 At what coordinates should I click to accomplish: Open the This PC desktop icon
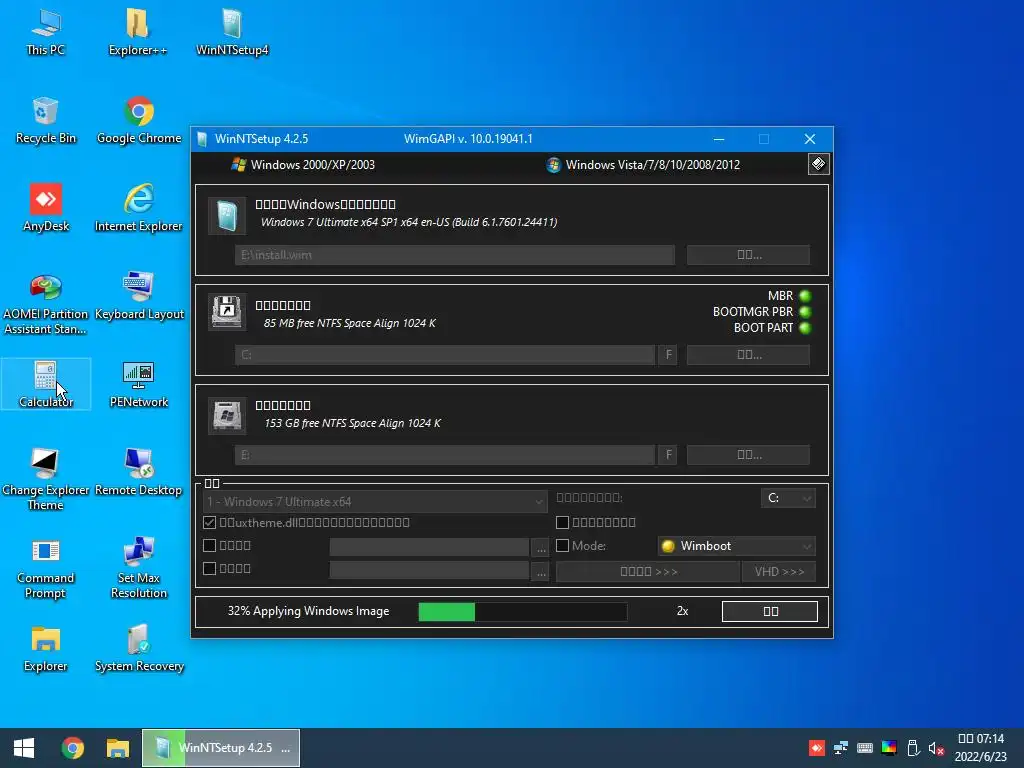click(46, 33)
